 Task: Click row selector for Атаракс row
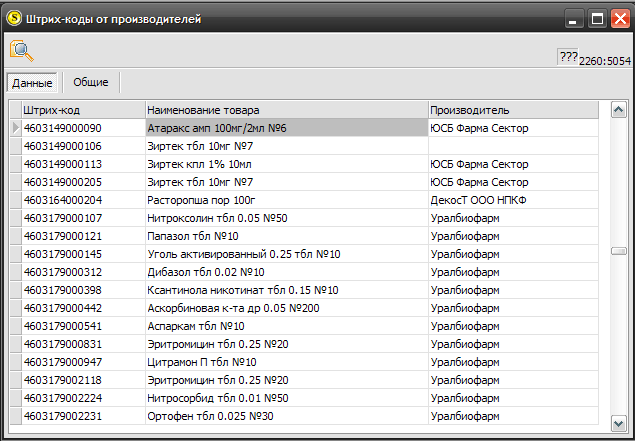(x=15, y=128)
